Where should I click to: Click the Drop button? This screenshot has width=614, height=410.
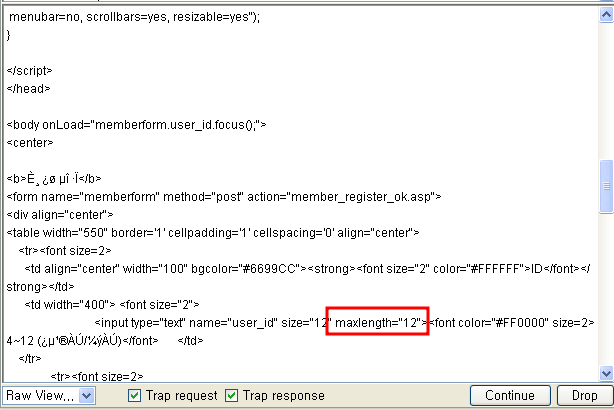[x=585, y=396]
